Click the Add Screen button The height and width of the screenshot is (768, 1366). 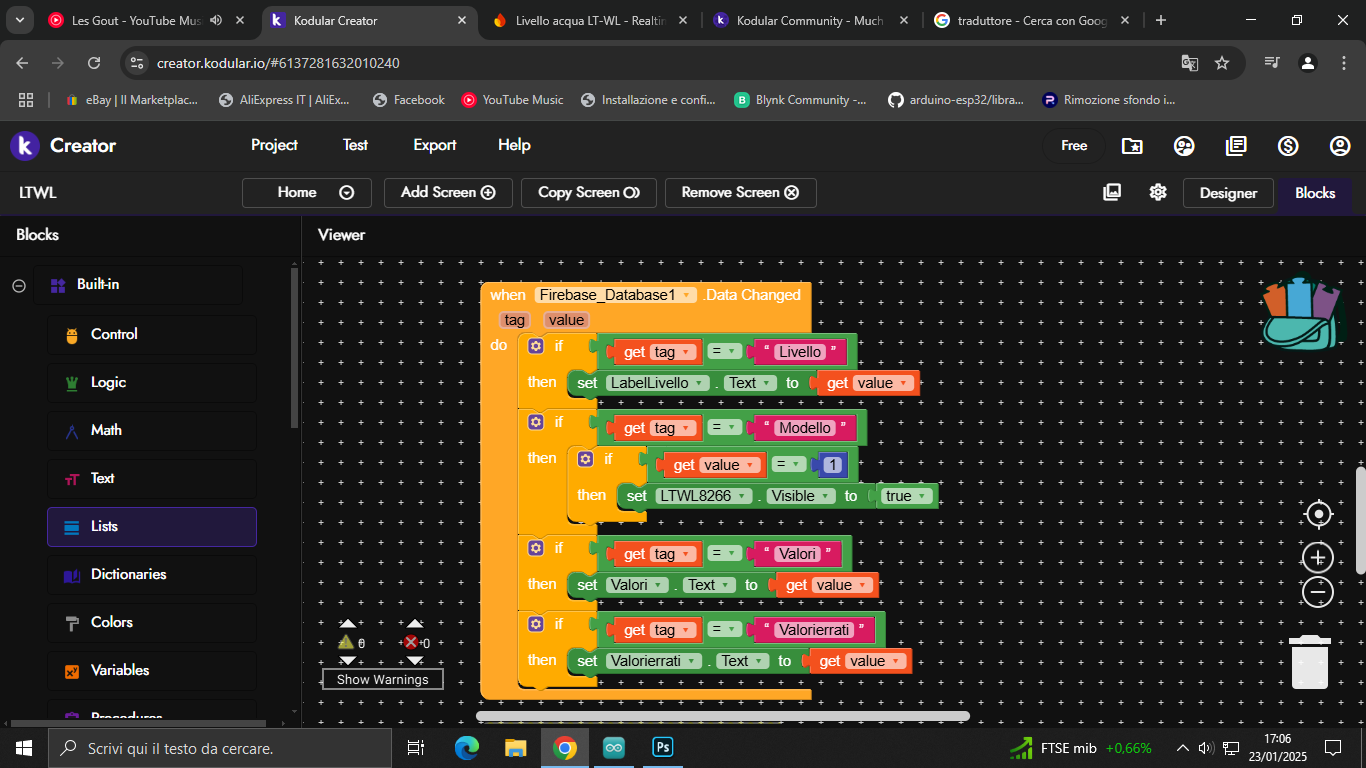[448, 193]
